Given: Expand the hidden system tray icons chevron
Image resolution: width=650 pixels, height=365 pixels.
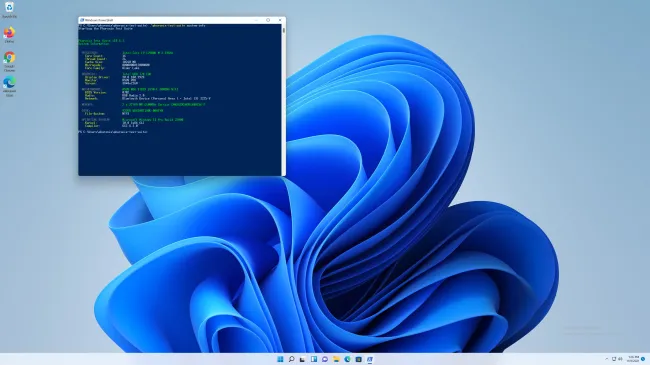Looking at the screenshot, I should click(x=607, y=359).
